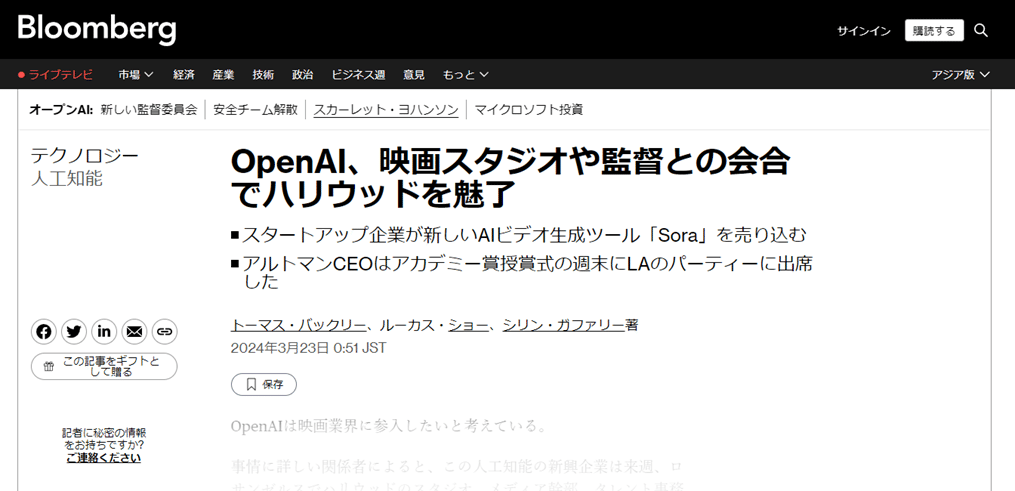Share article on Facebook
This screenshot has width=1015, height=491.
(x=43, y=332)
